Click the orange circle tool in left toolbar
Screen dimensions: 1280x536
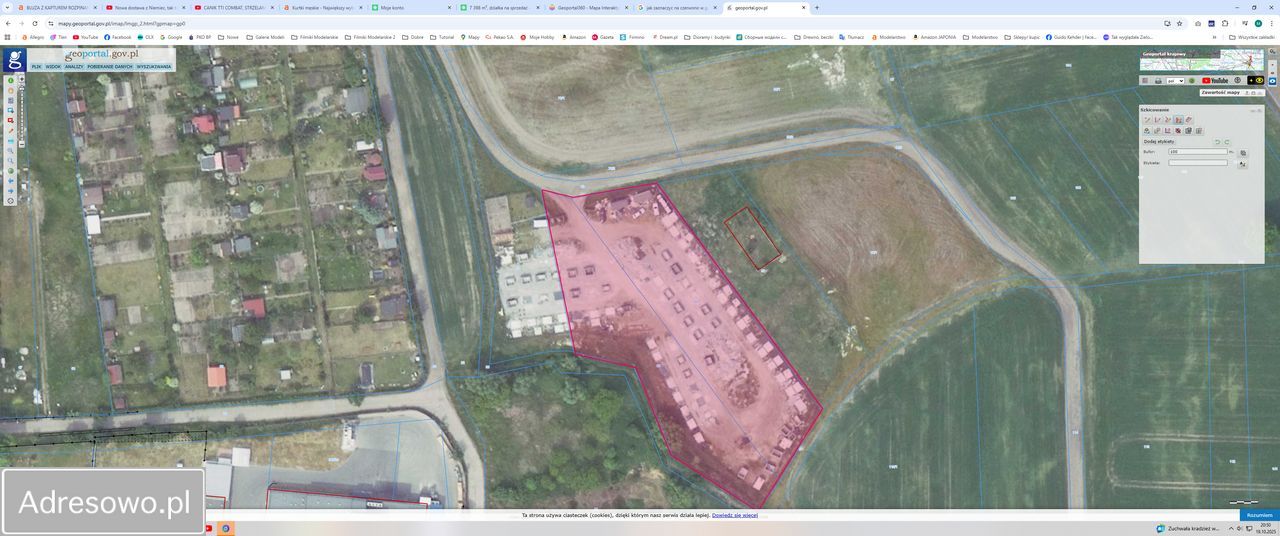[11, 90]
